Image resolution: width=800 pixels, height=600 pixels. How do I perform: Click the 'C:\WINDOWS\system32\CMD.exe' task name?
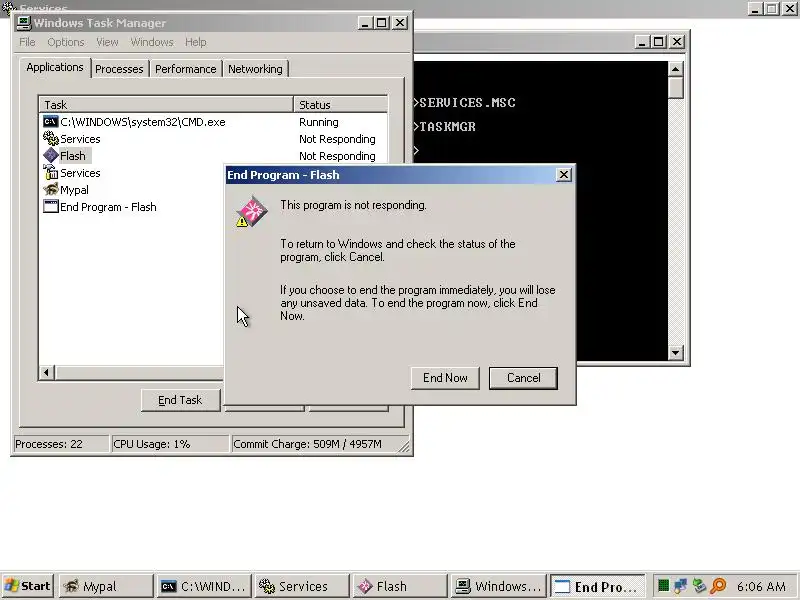(143, 122)
